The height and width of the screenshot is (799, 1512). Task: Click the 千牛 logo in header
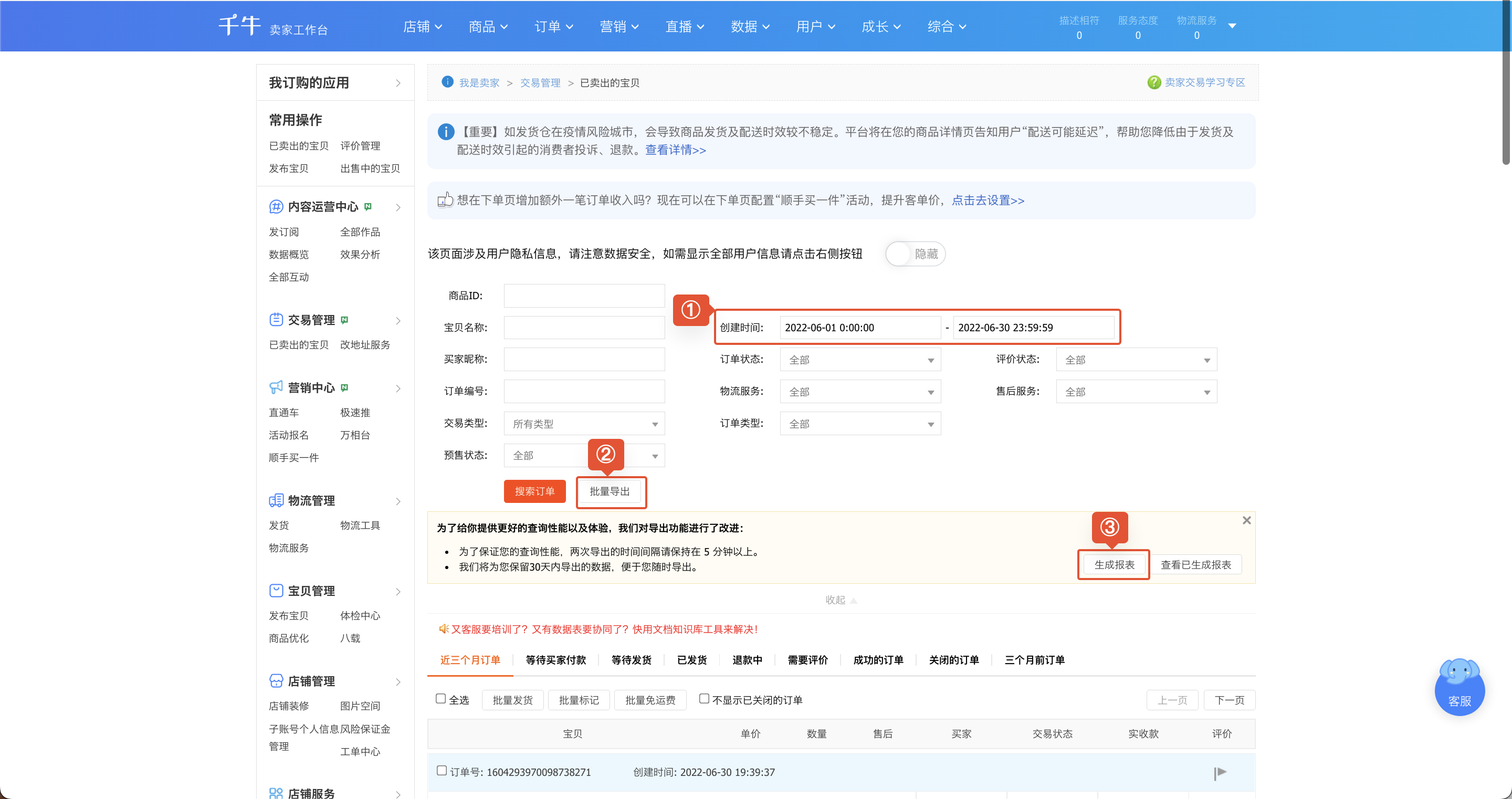coord(239,26)
